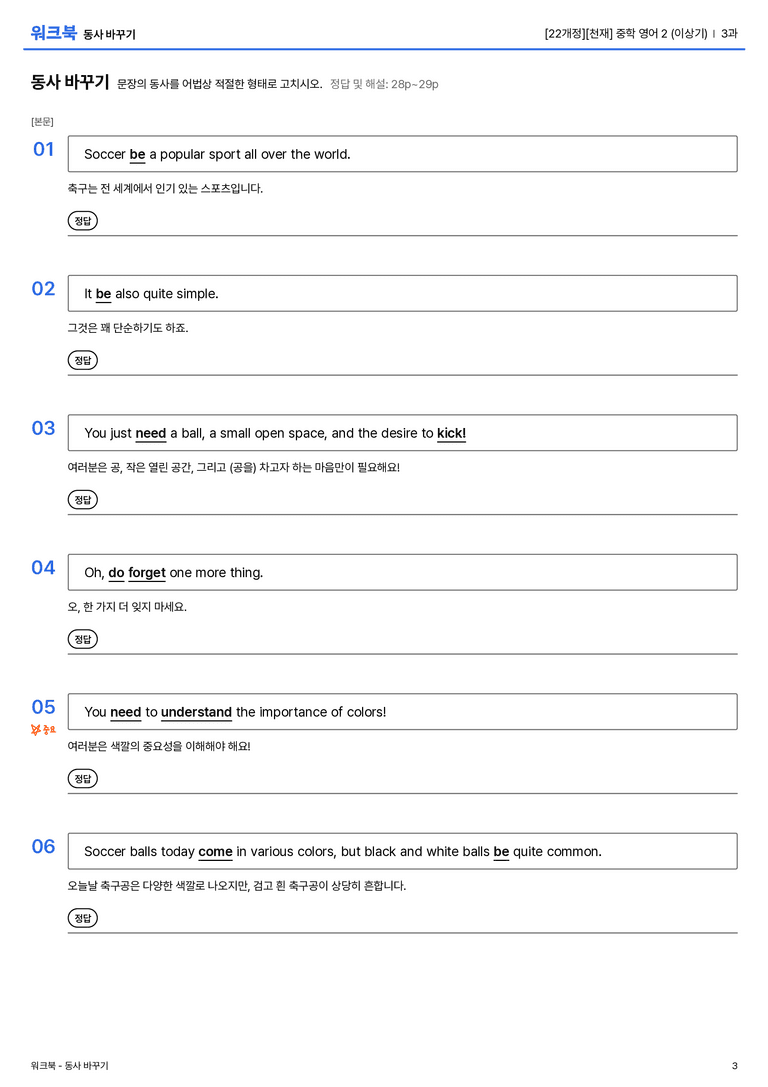The image size is (768, 1087).
Task: Click the 정답 badge under question 05
Action: pyautogui.click(x=82, y=779)
